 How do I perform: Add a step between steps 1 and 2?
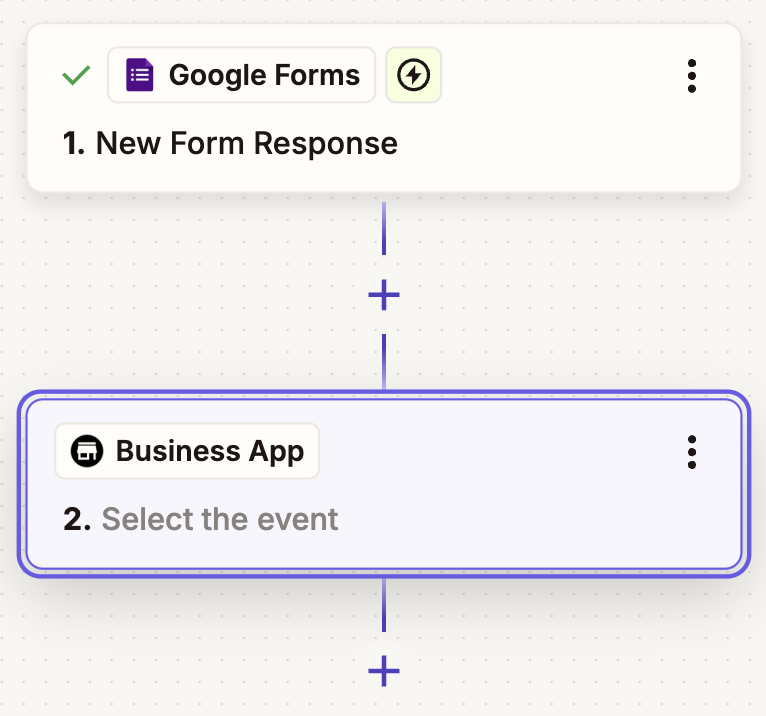(x=384, y=295)
